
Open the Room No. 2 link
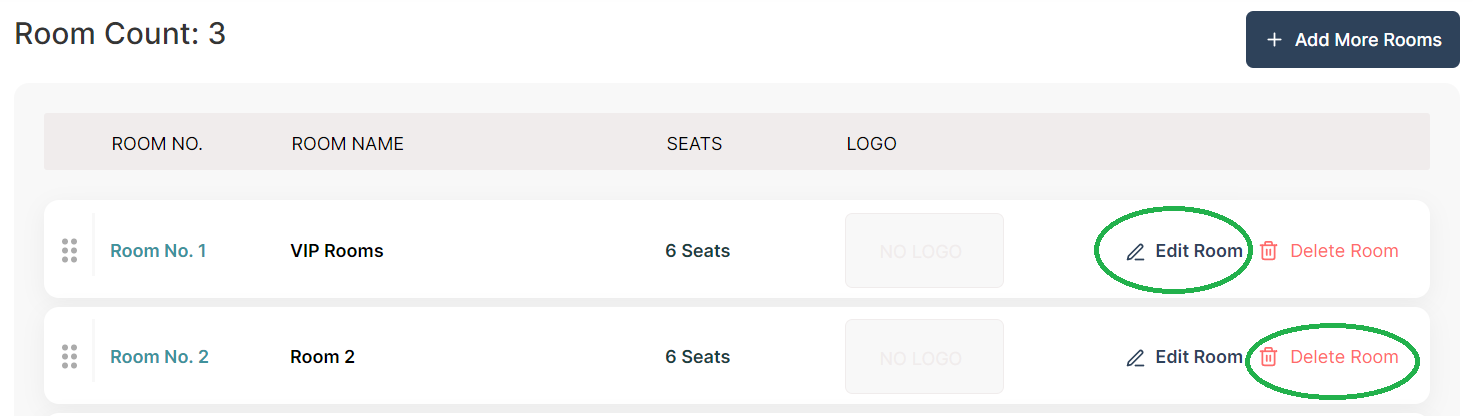(159, 357)
